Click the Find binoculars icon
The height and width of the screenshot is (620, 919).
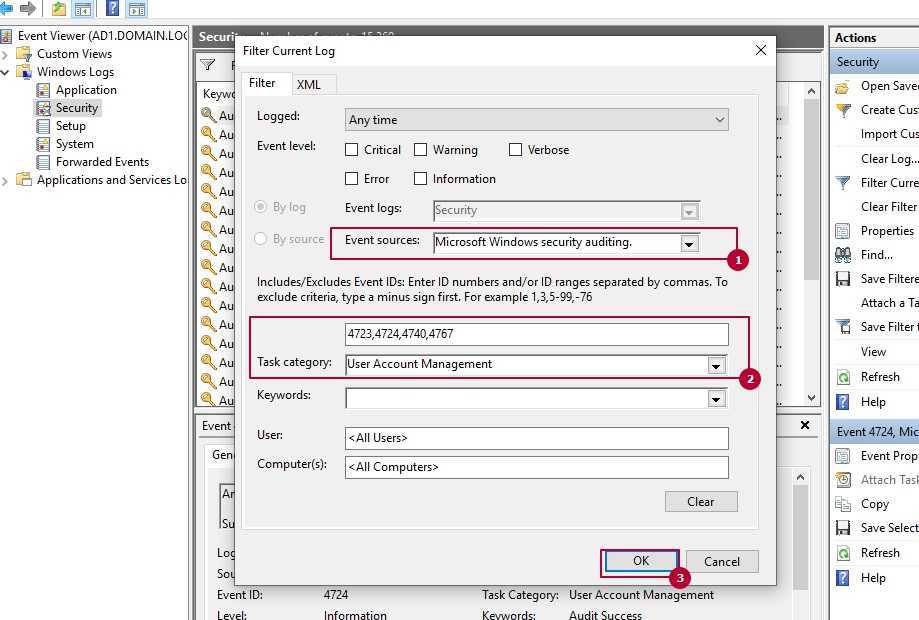click(x=843, y=255)
